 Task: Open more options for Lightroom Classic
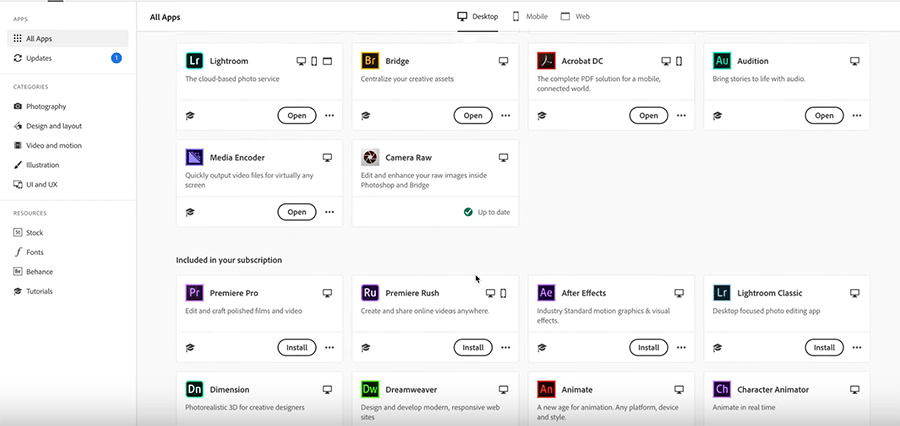click(856, 347)
